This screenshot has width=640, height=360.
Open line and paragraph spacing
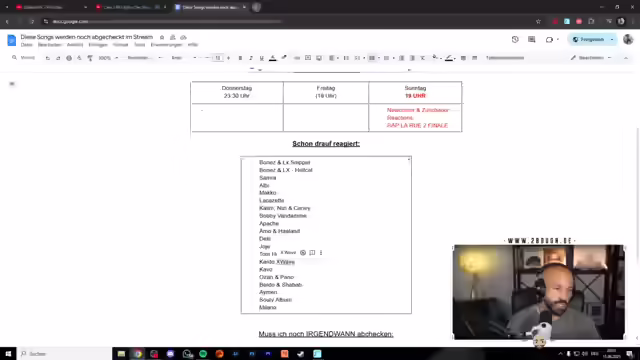click(x=346, y=58)
